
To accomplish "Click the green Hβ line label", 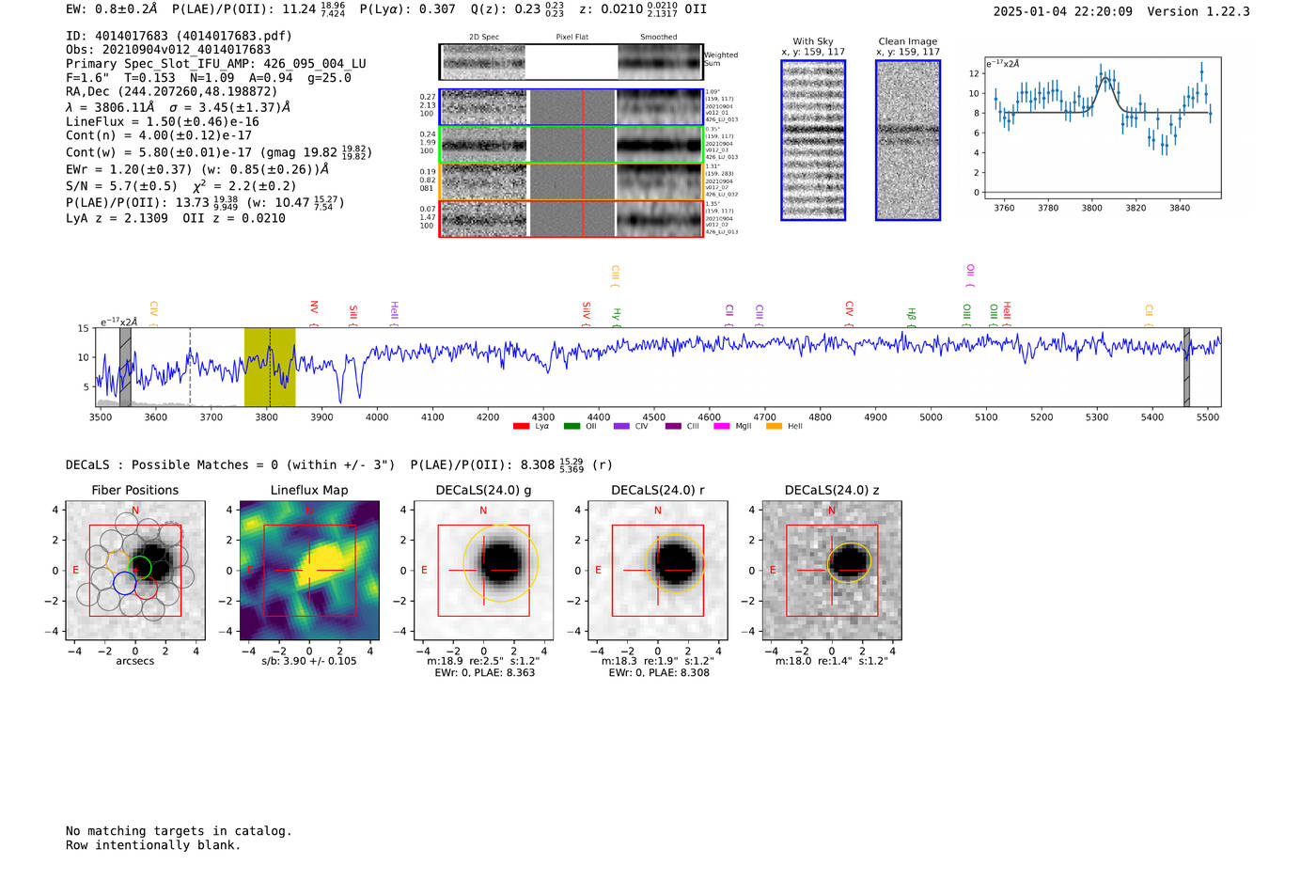I will point(911,316).
